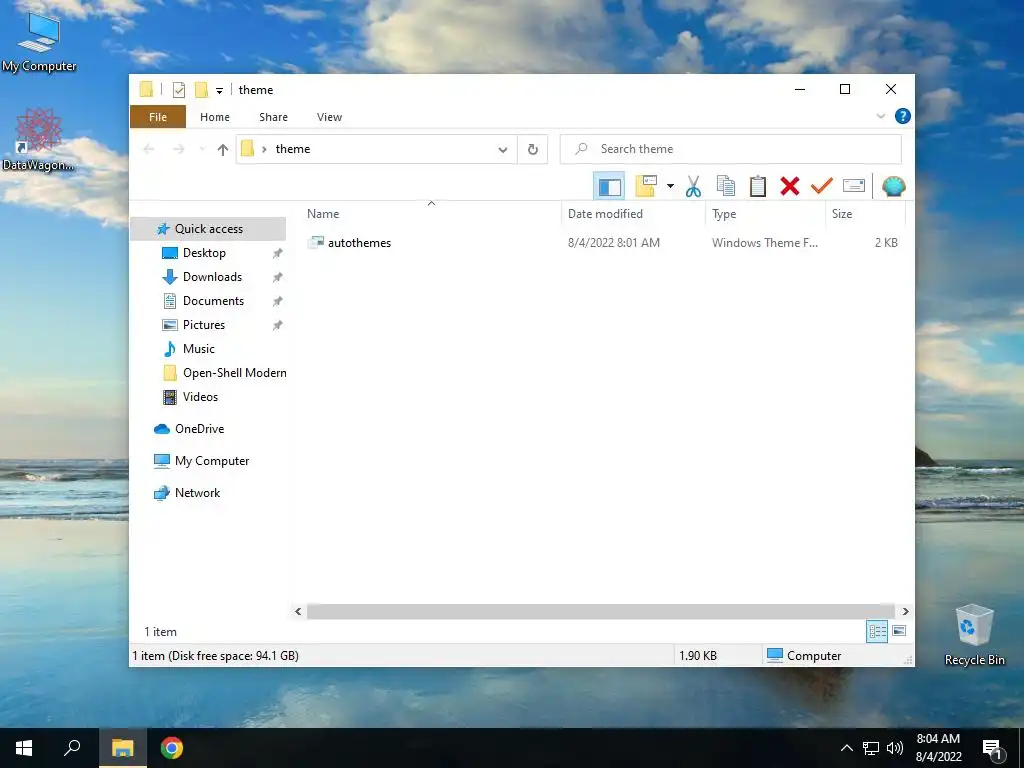Click quick access toolbar new folder icon
Image resolution: width=1024 pixels, height=768 pixels.
[x=201, y=90]
